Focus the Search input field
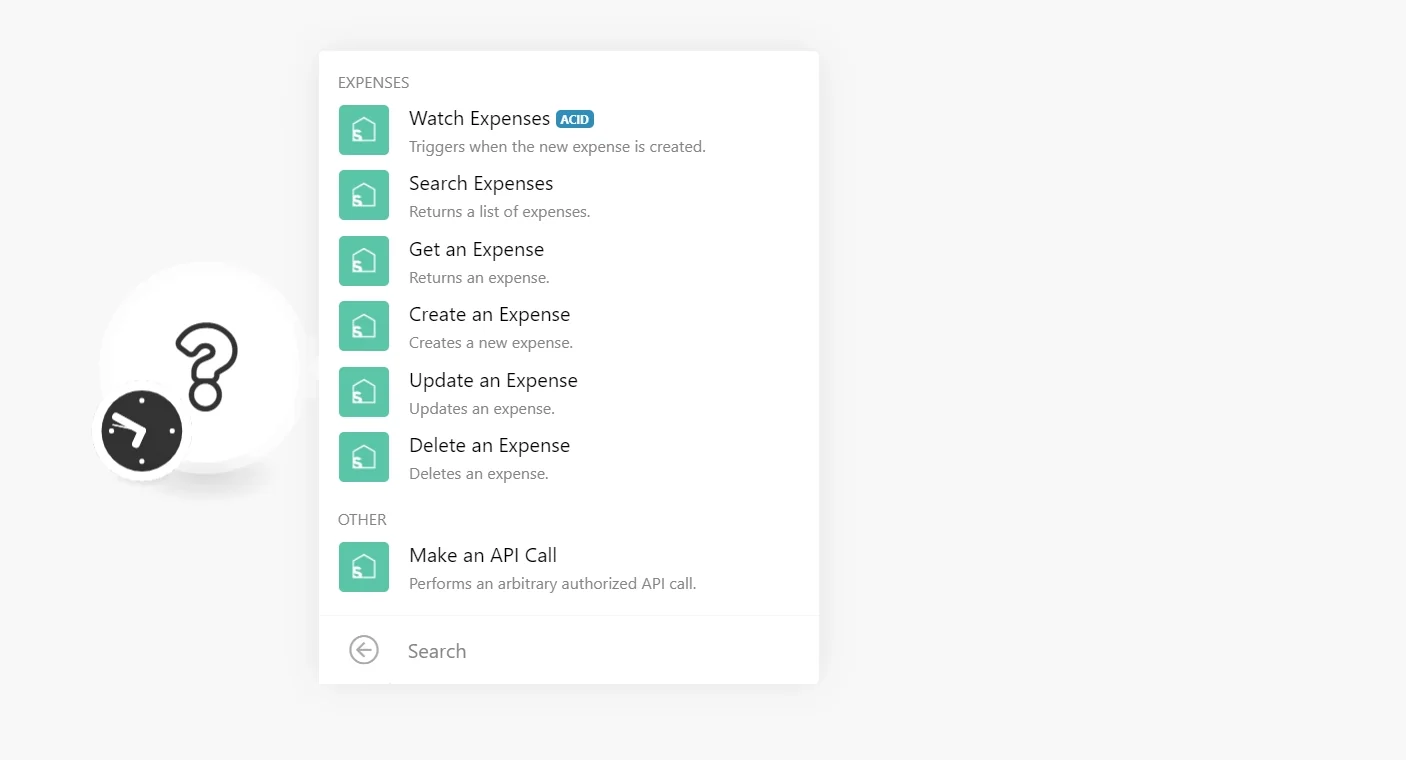The image size is (1406, 760). coord(600,651)
